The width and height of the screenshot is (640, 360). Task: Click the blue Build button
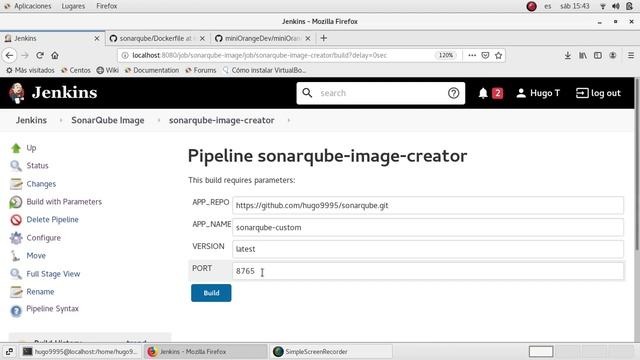[x=211, y=293]
